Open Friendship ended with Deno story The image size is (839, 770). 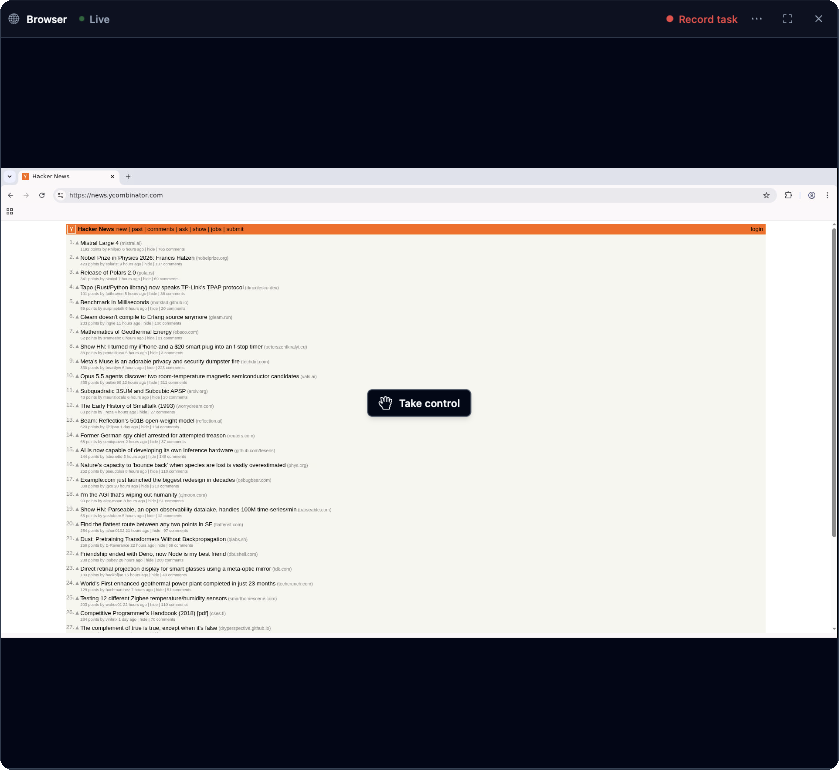click(154, 554)
